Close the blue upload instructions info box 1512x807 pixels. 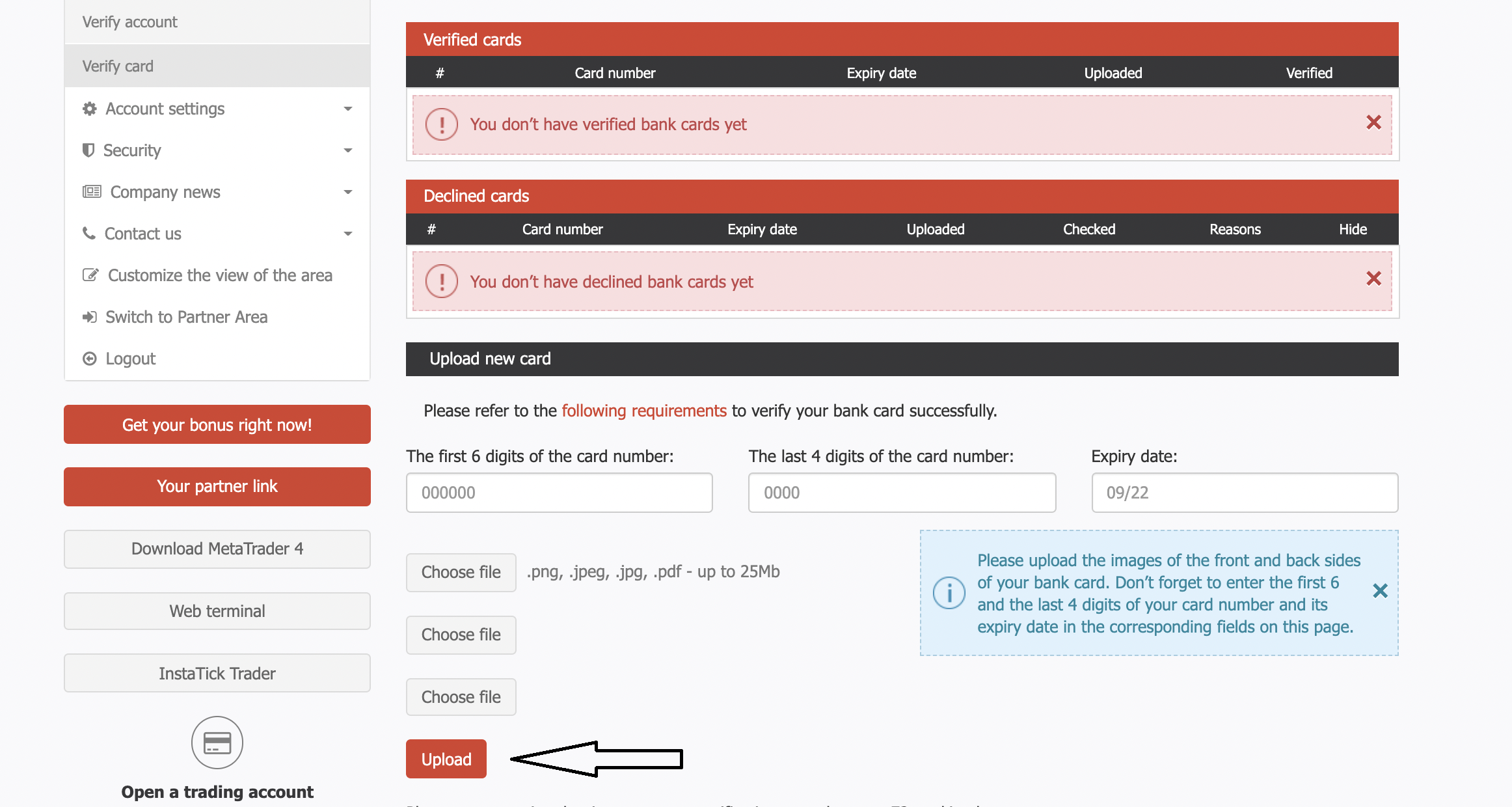point(1380,591)
